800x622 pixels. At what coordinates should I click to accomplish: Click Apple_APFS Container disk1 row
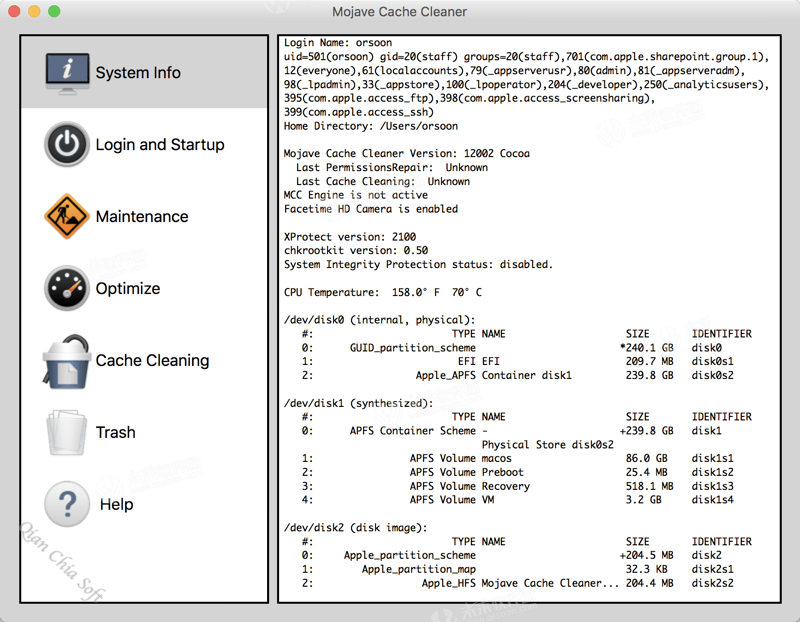[x=517, y=375]
